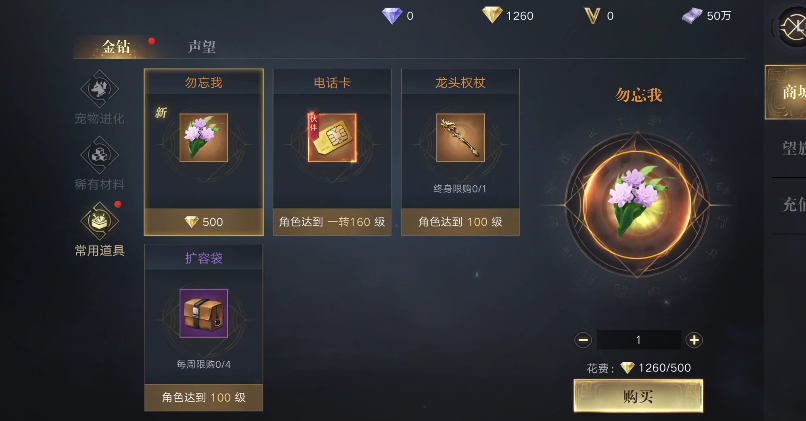Click the 500 gold diamond price bar
The image size is (806, 421).
coord(204,222)
